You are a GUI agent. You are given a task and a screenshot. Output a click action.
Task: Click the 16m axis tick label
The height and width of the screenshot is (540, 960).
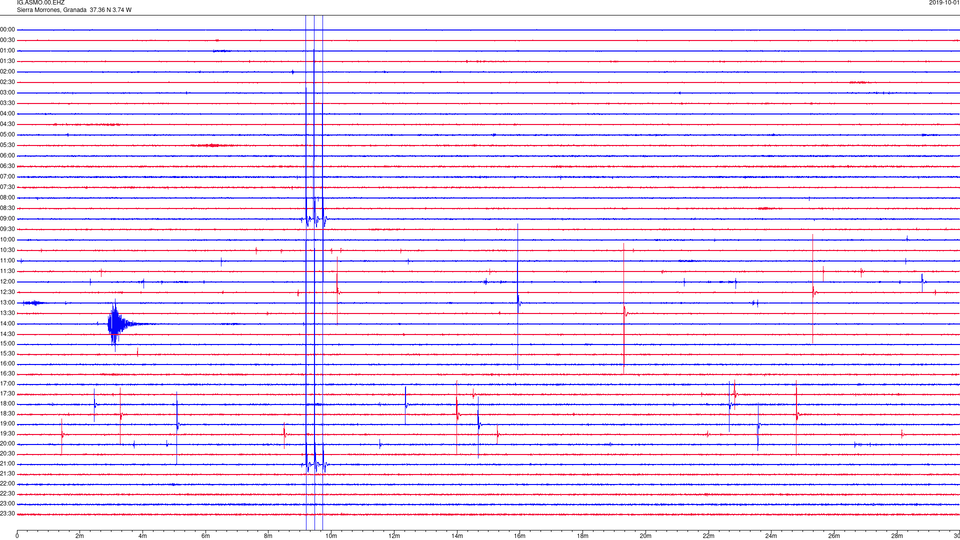point(519,536)
